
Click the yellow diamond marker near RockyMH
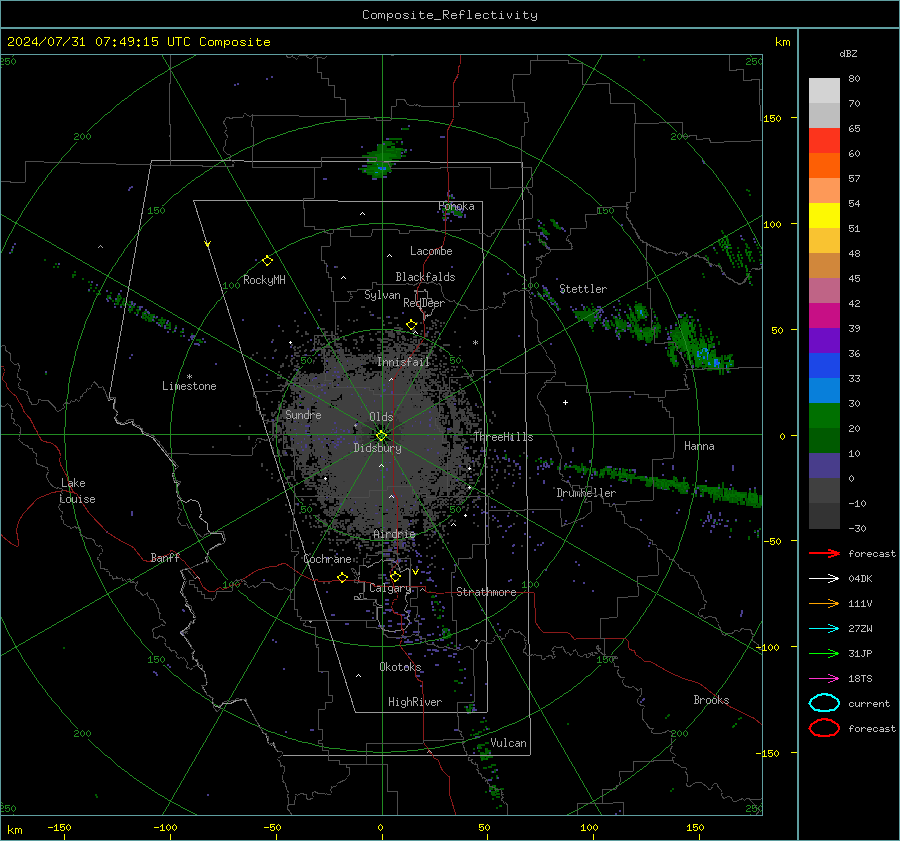tap(267, 261)
